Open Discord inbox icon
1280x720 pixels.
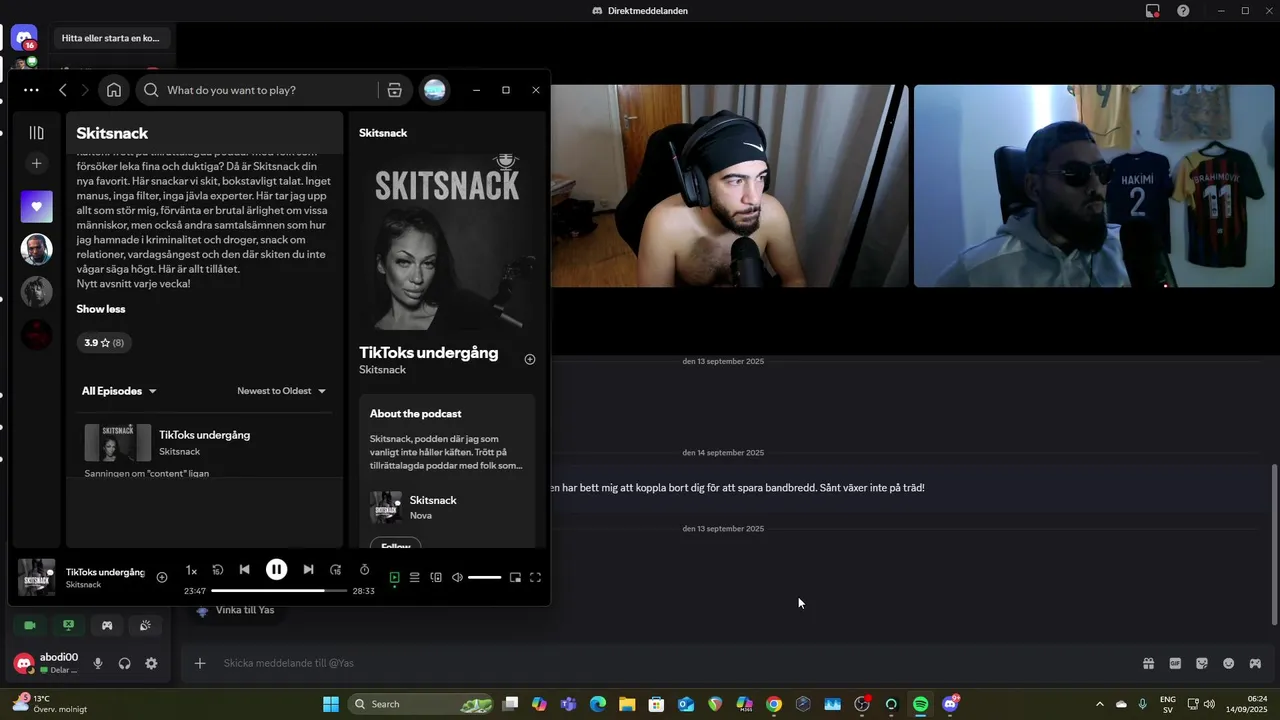pyautogui.click(x=1153, y=11)
